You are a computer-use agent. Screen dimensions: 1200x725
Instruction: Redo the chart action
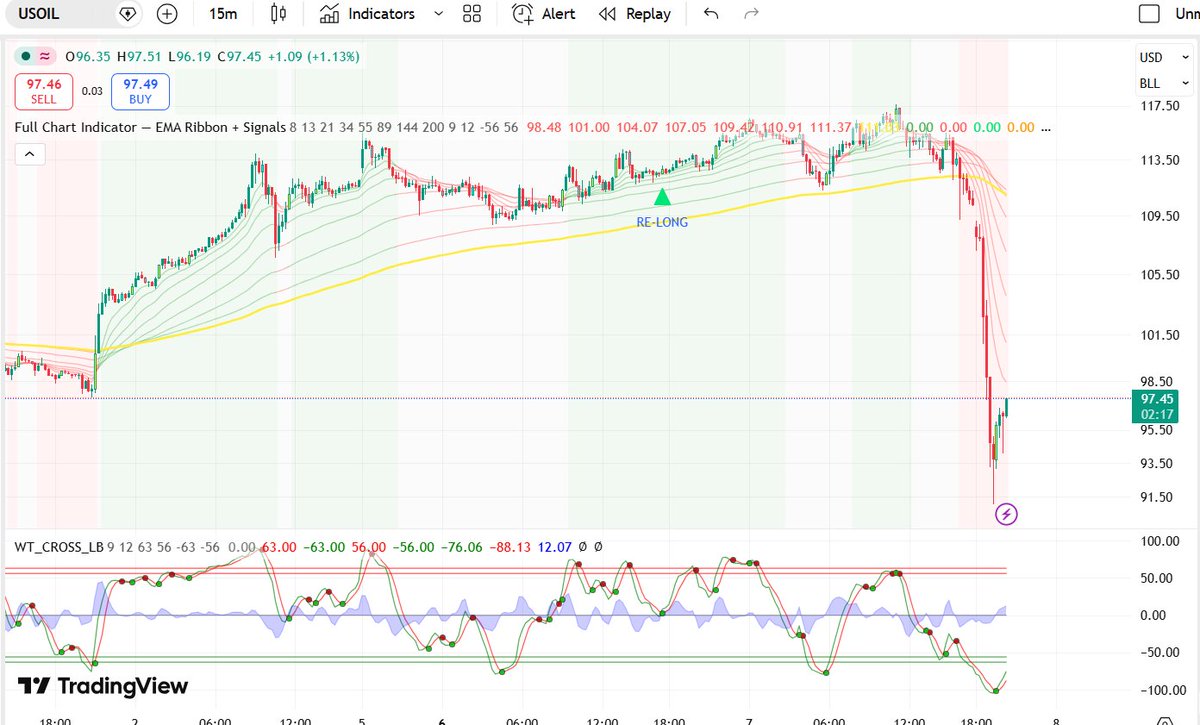[x=752, y=14]
